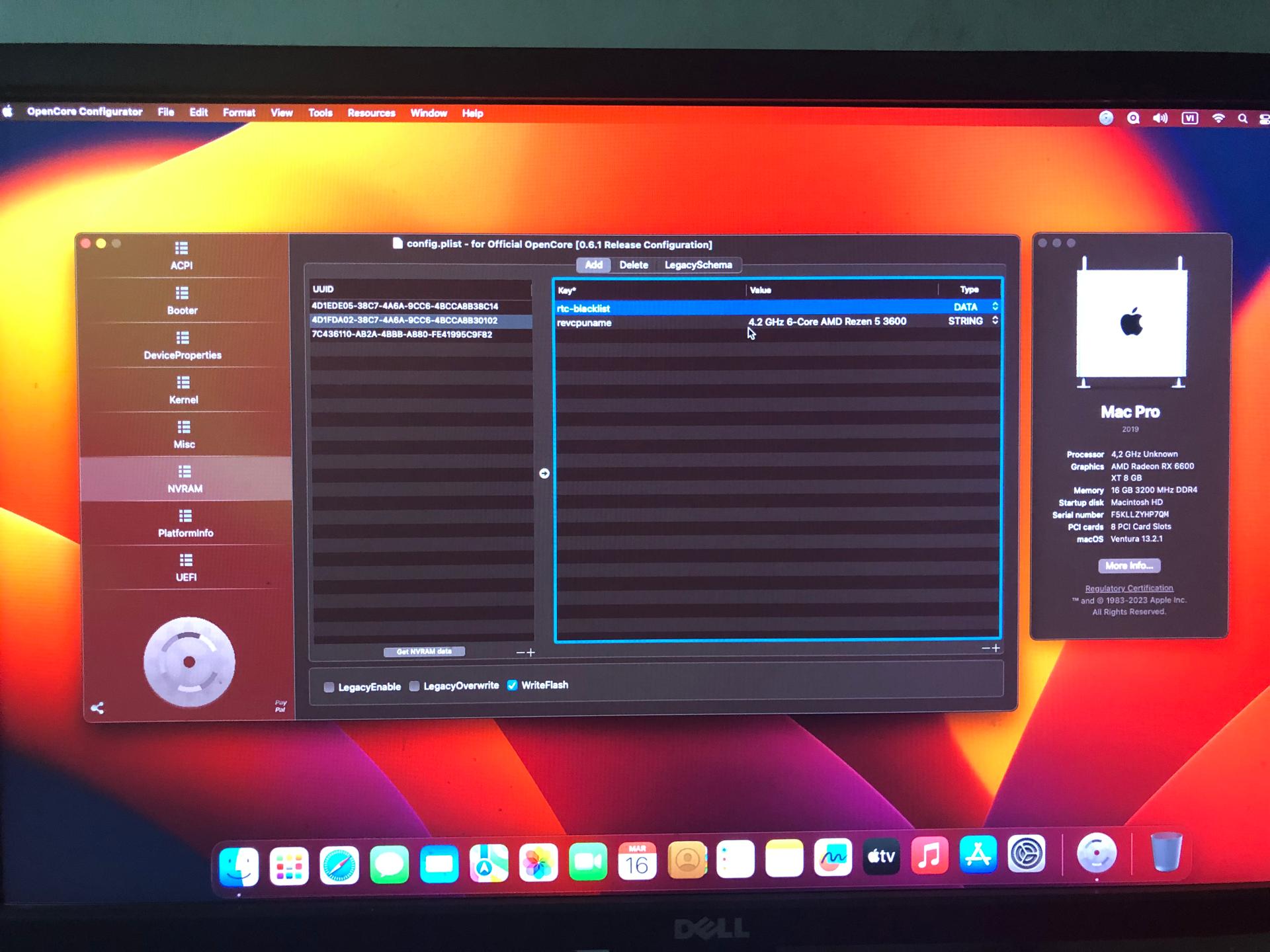1270x952 pixels.
Task: Click the volume icon in the menu bar
Action: coord(1160,118)
